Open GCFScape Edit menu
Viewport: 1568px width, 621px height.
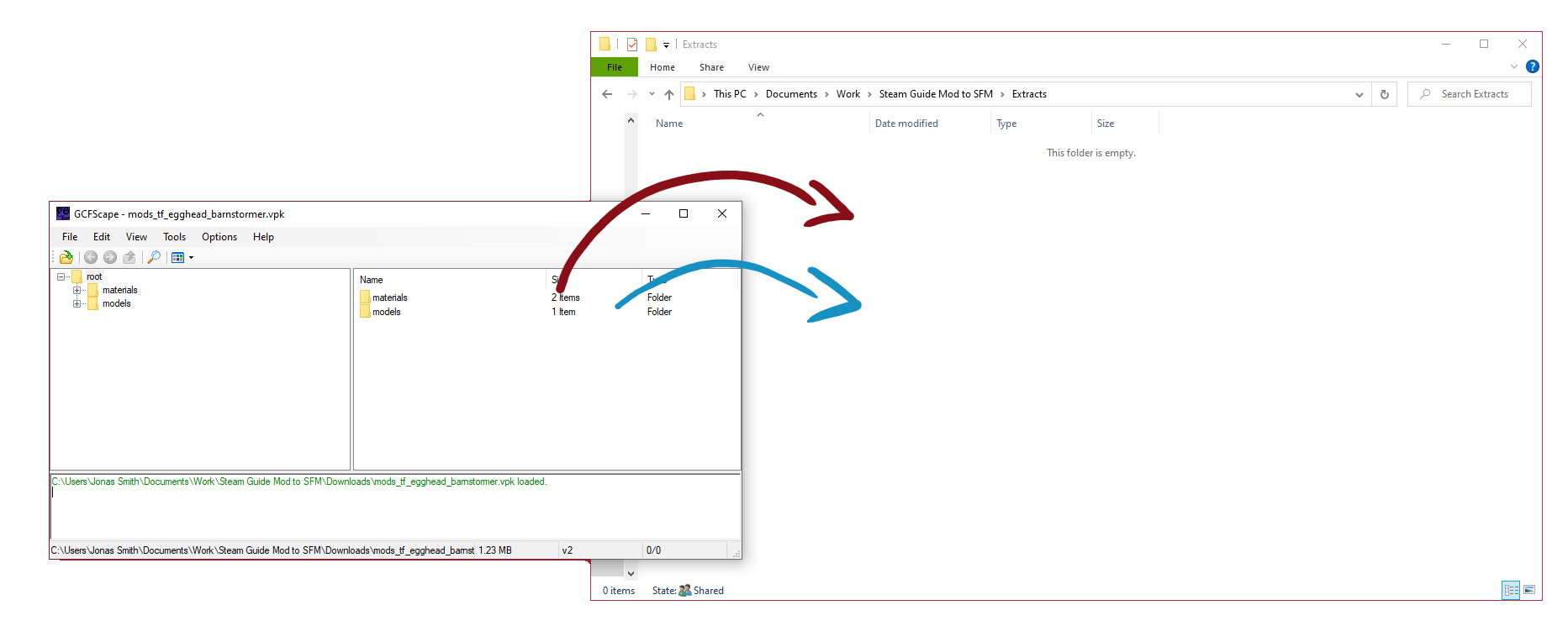point(102,237)
